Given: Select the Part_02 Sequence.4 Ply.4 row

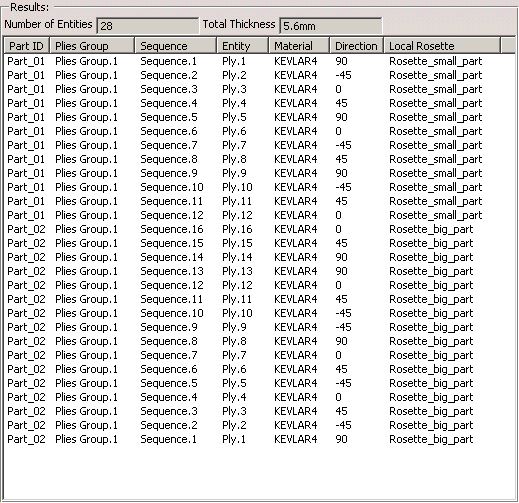Looking at the screenshot, I should tap(259, 397).
